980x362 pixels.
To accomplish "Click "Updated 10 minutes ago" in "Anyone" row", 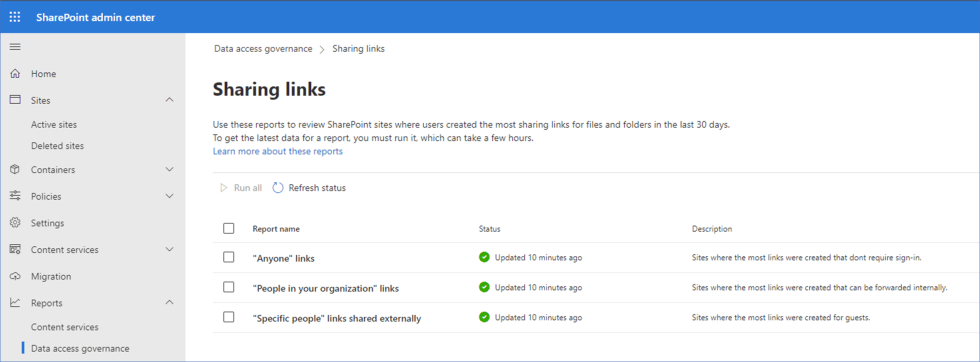I will click(x=538, y=258).
